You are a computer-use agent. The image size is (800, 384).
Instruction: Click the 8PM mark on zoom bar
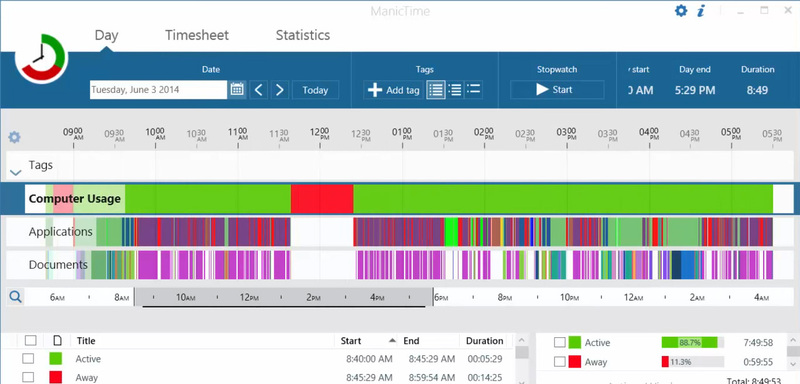pos(505,297)
